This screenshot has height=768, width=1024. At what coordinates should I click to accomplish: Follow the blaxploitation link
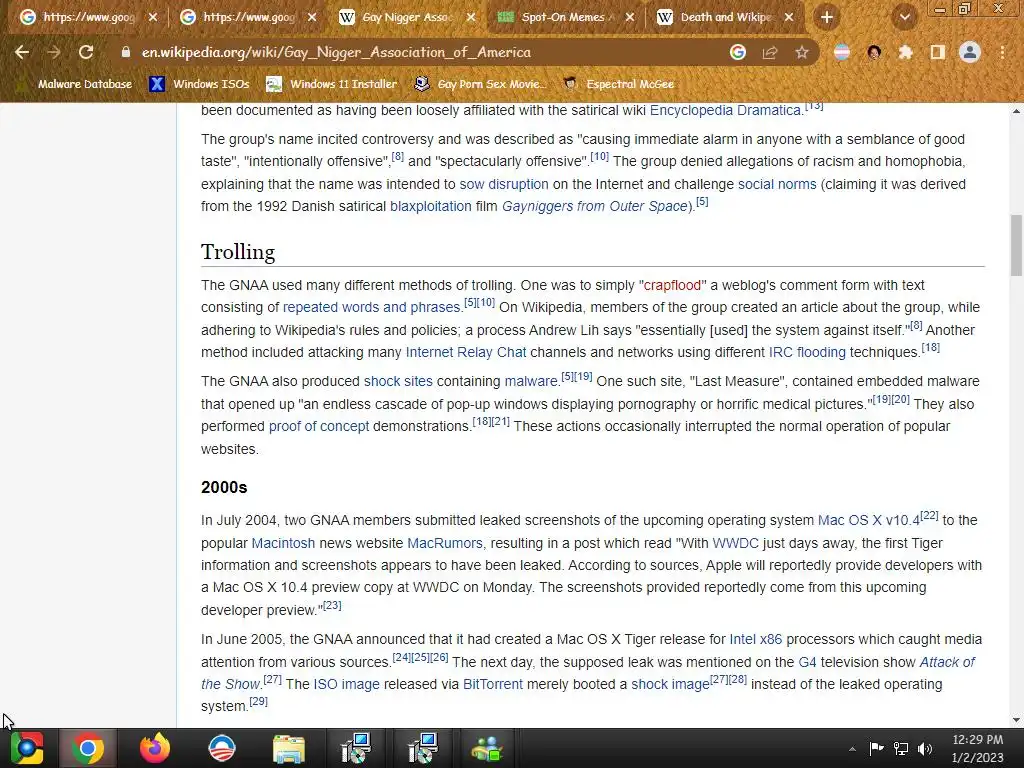(430, 206)
